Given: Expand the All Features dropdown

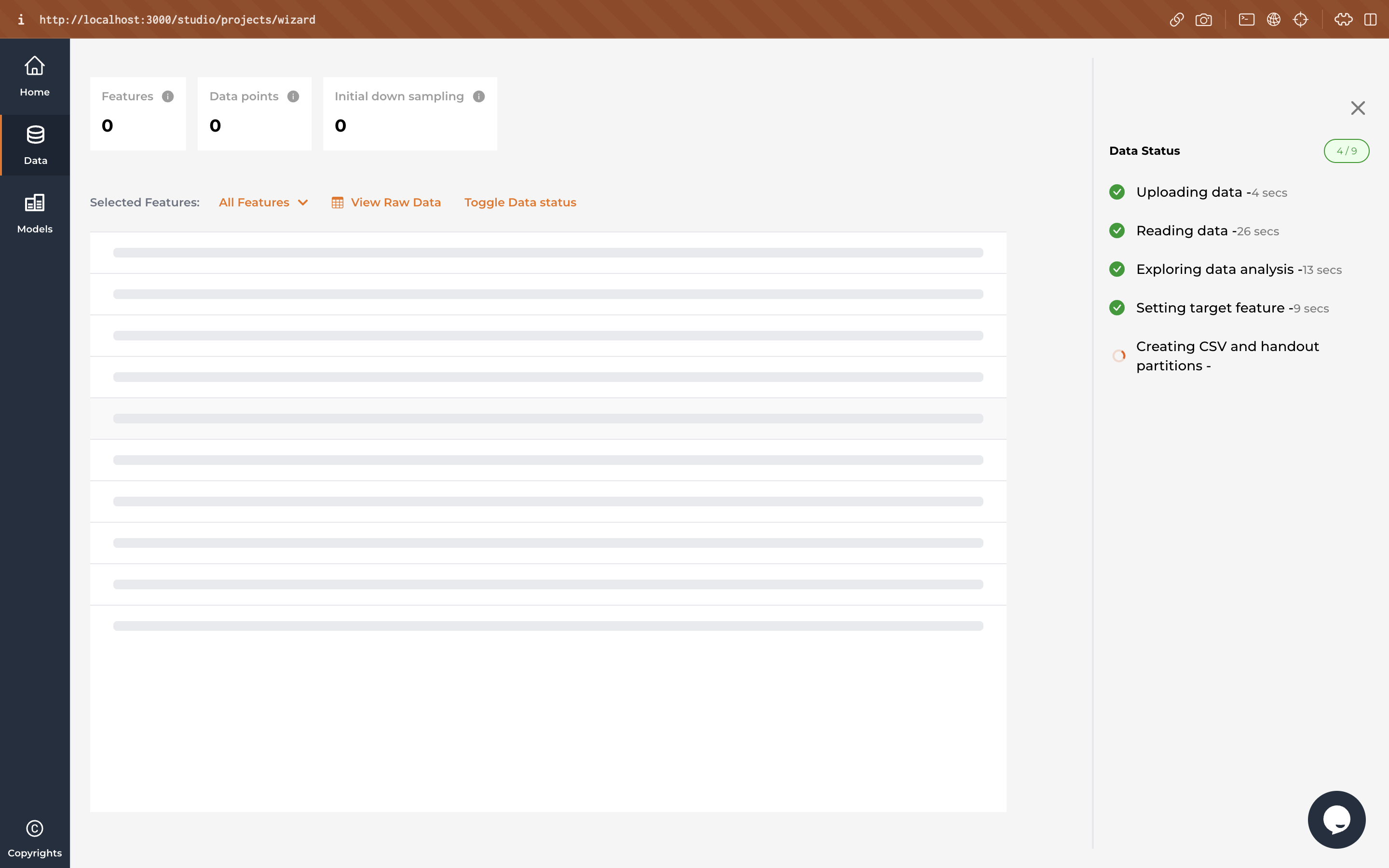Looking at the screenshot, I should [254, 202].
